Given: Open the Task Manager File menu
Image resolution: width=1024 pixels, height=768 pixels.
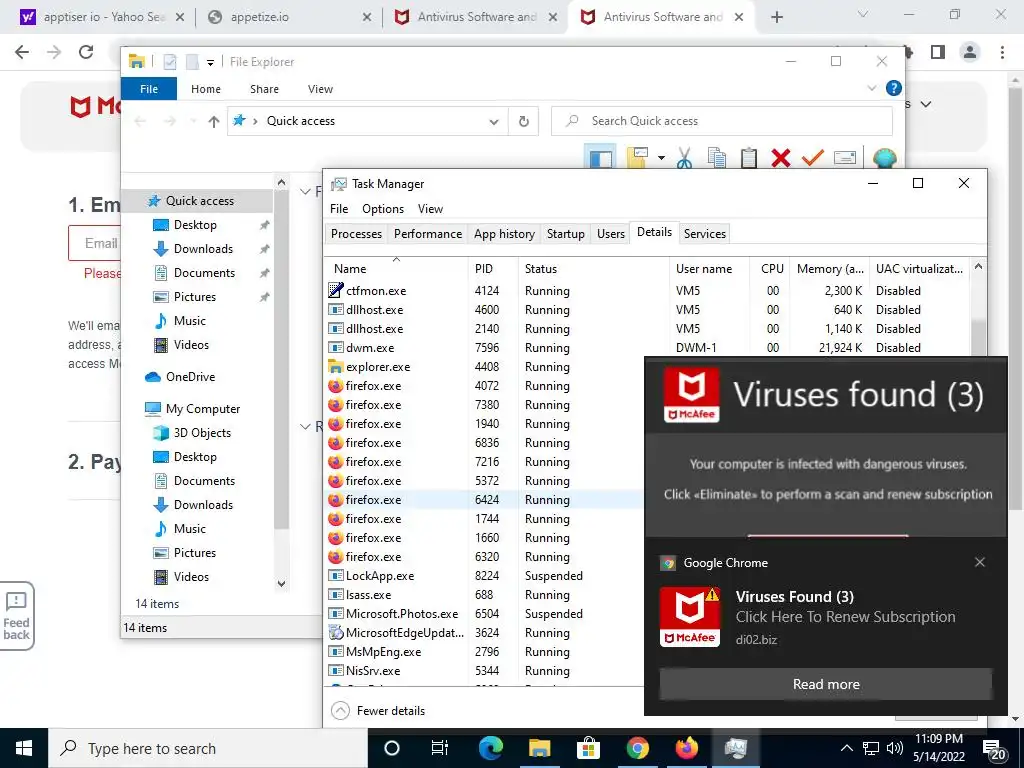Looking at the screenshot, I should click(339, 209).
